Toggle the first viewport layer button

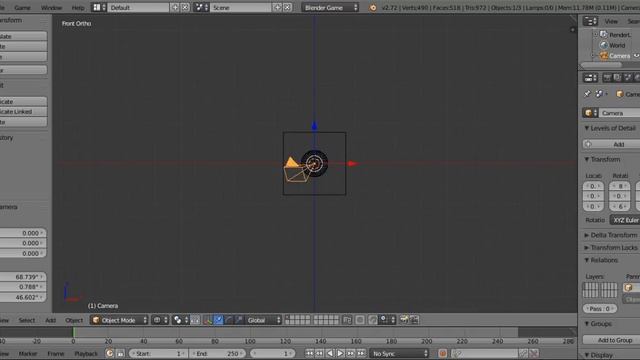[x=287, y=318]
